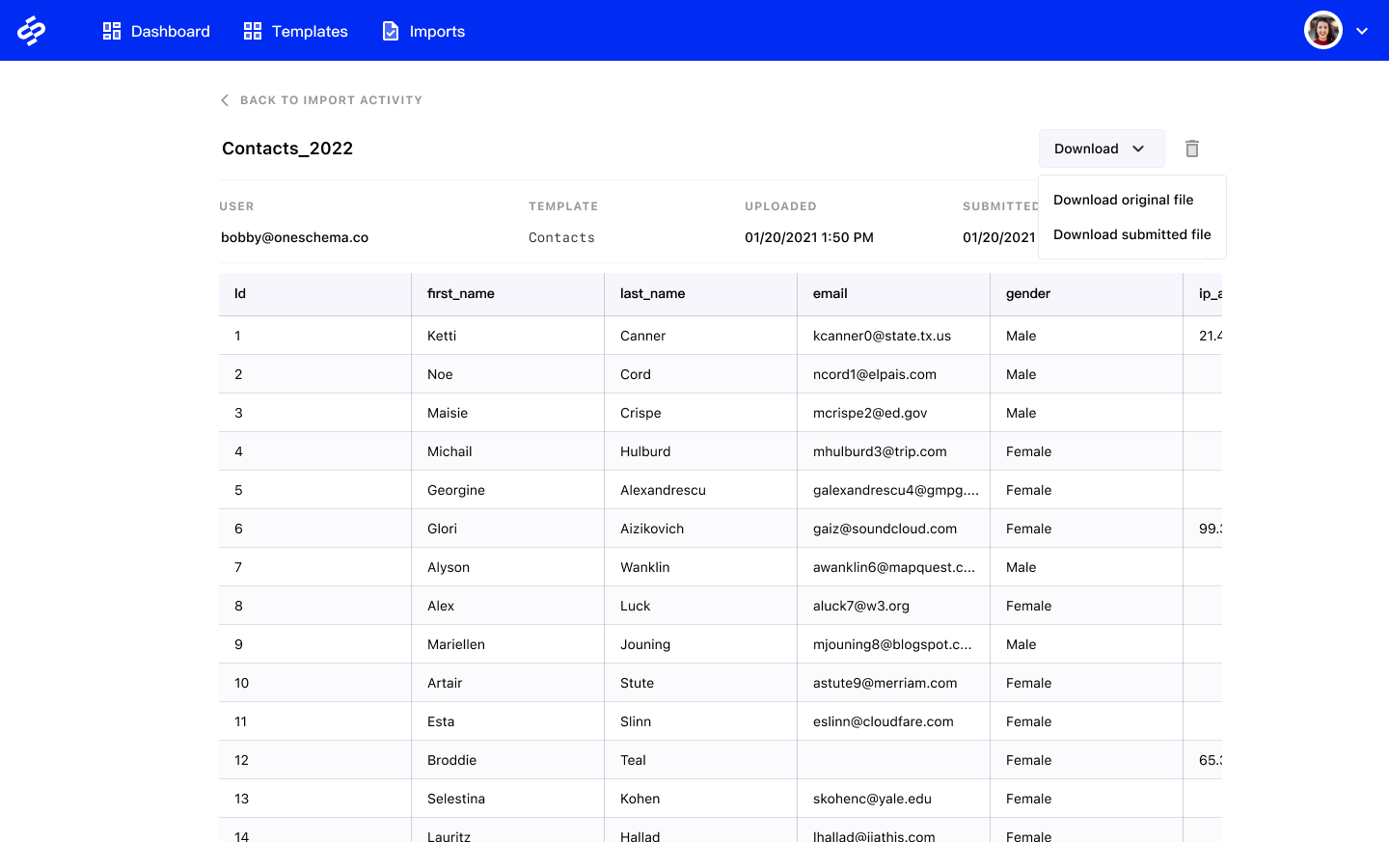Screen dimensions: 1389x868
Task: Click the Templates grid icon
Action: (x=253, y=30)
